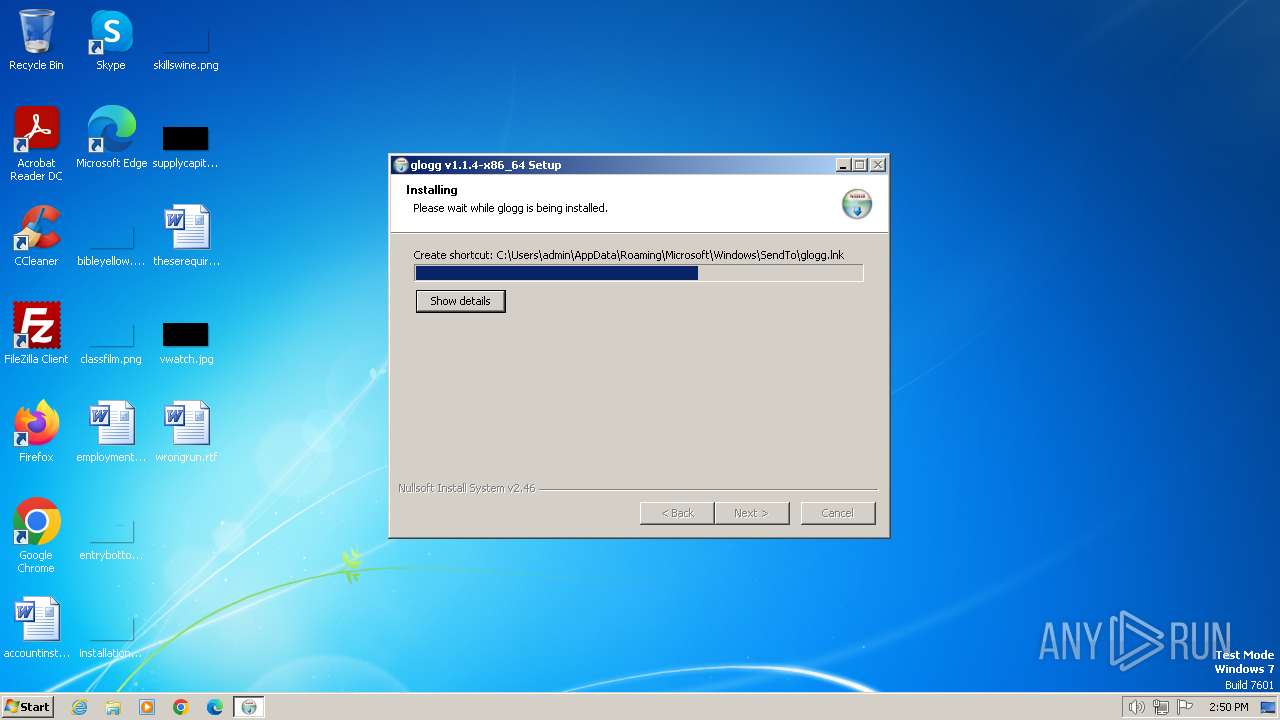Image resolution: width=1280 pixels, height=720 pixels.
Task: Open the network tray icon
Action: point(1161,707)
